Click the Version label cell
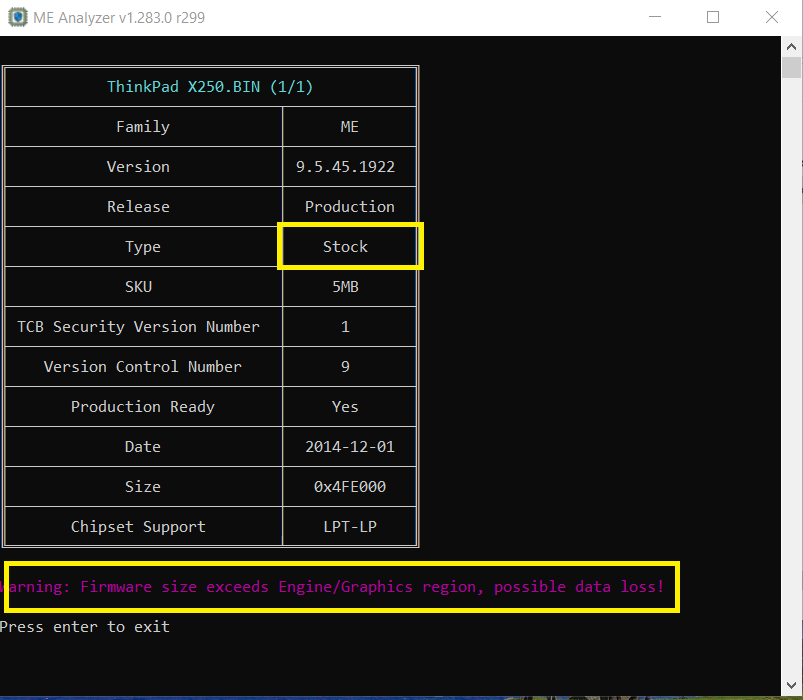 click(x=143, y=166)
